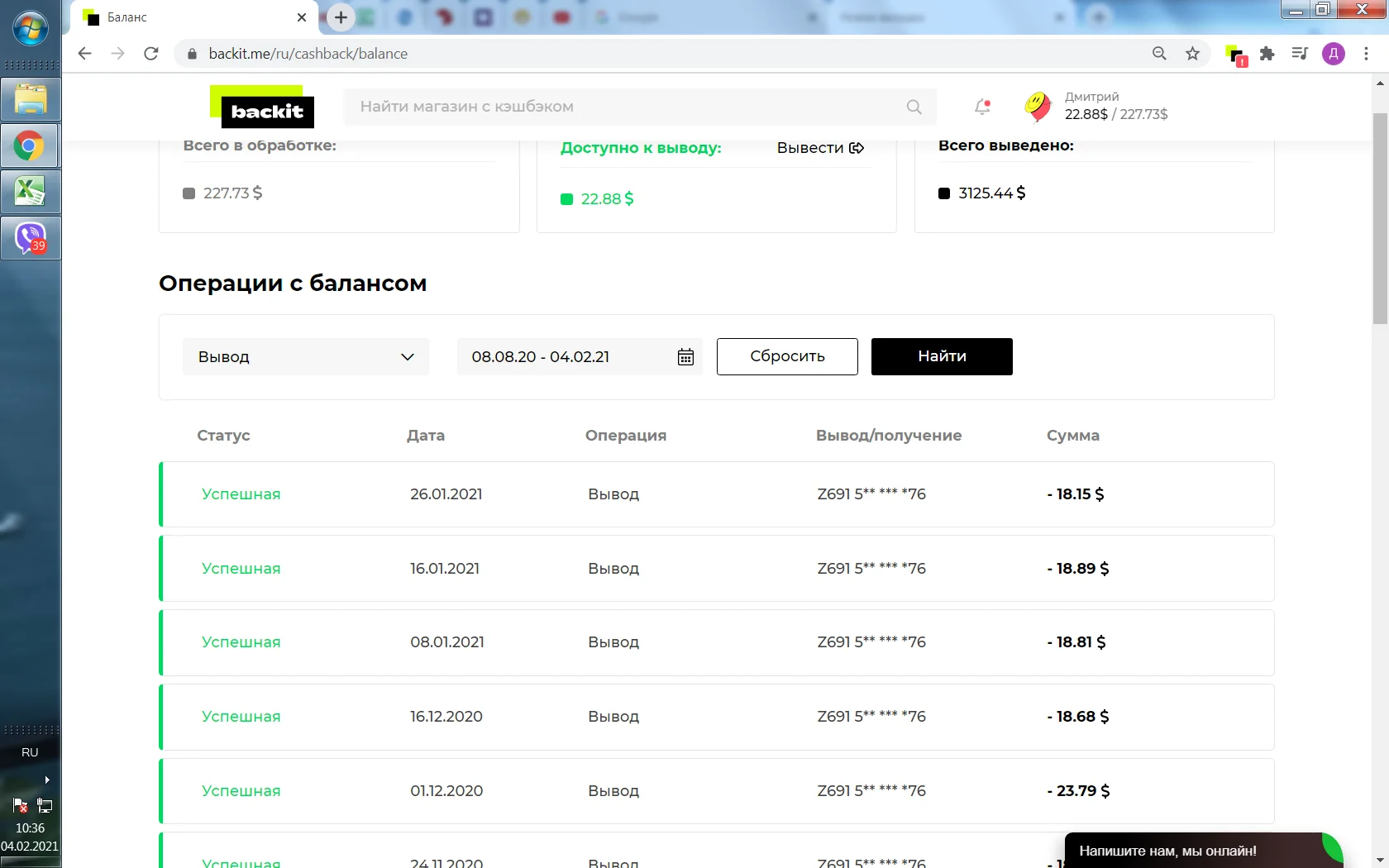Open Excel from the taskbar
This screenshot has width=1389, height=868.
pos(31,193)
